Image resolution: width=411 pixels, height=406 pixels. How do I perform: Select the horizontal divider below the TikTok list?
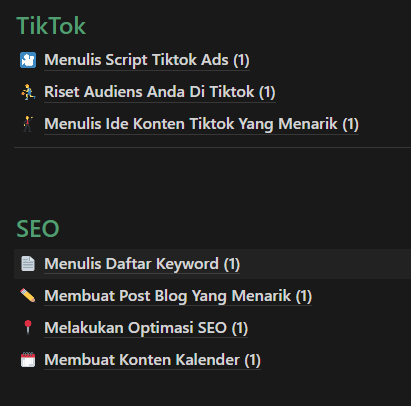coord(212,147)
